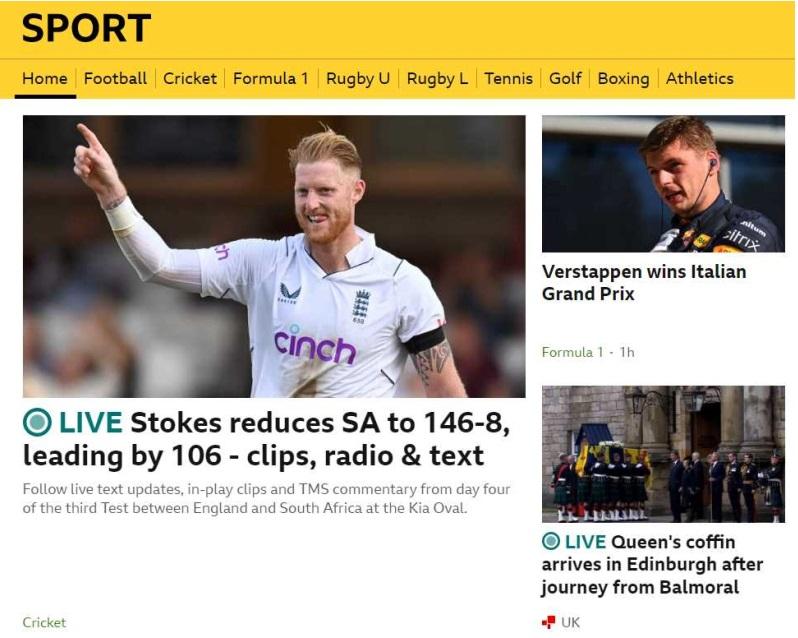This screenshot has width=798, height=638.
Task: Click the red UK section icon
Action: tap(549, 622)
